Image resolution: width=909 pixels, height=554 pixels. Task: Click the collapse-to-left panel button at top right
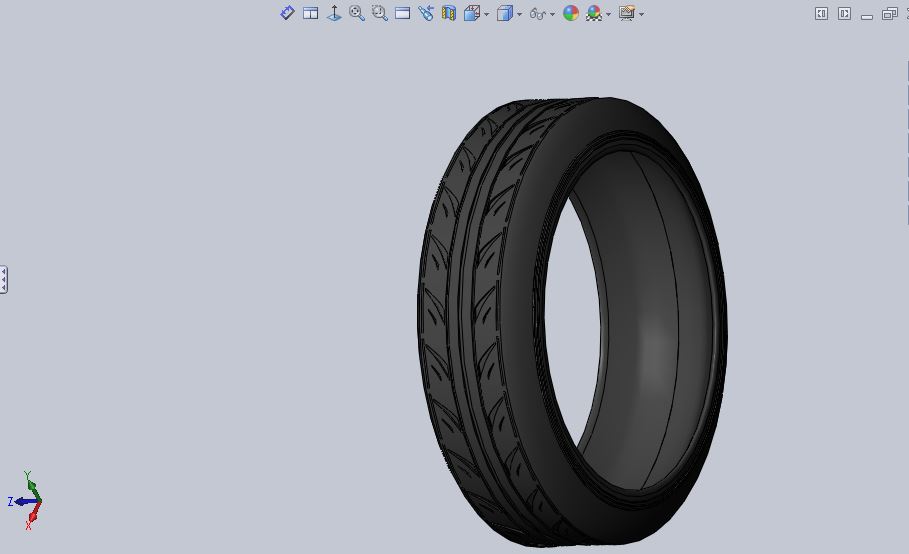(821, 13)
